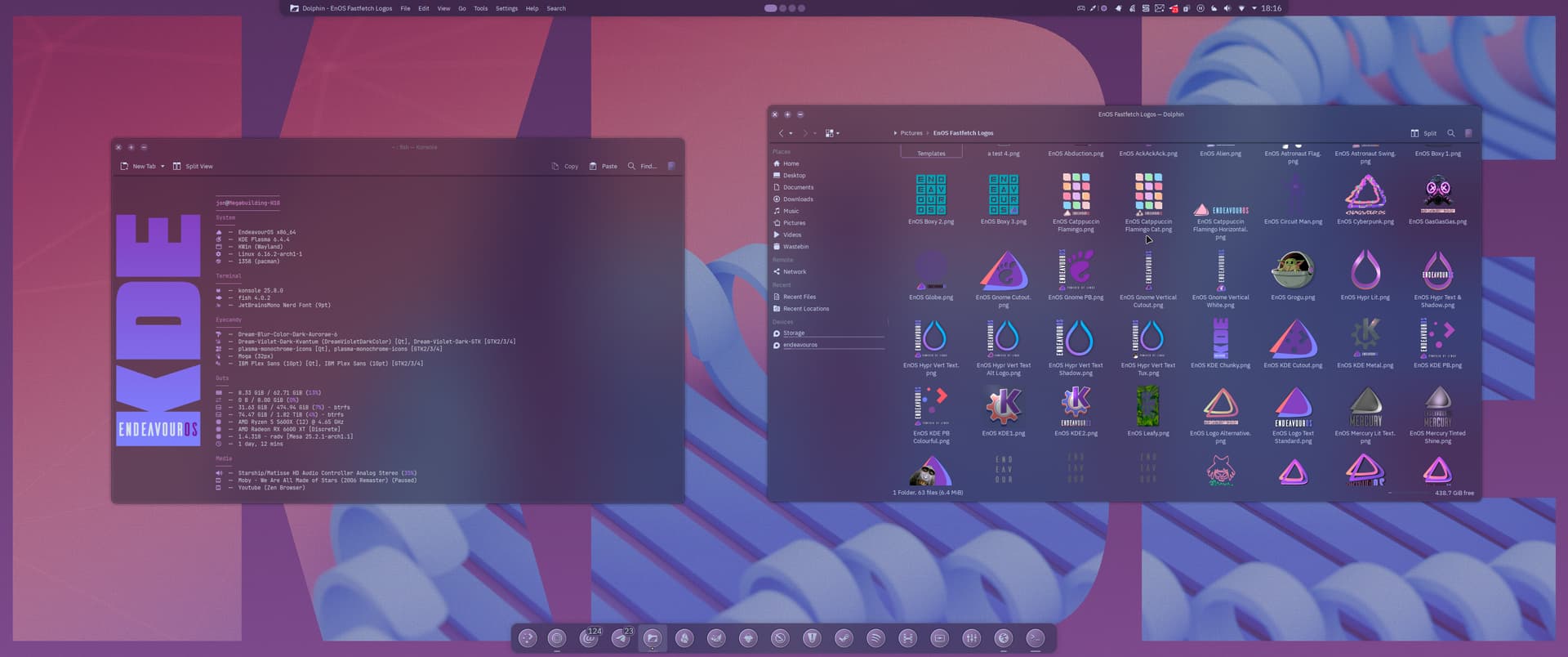Open search in Dolphin toolbar
Screen dimensions: 1568x657
(x=1451, y=133)
